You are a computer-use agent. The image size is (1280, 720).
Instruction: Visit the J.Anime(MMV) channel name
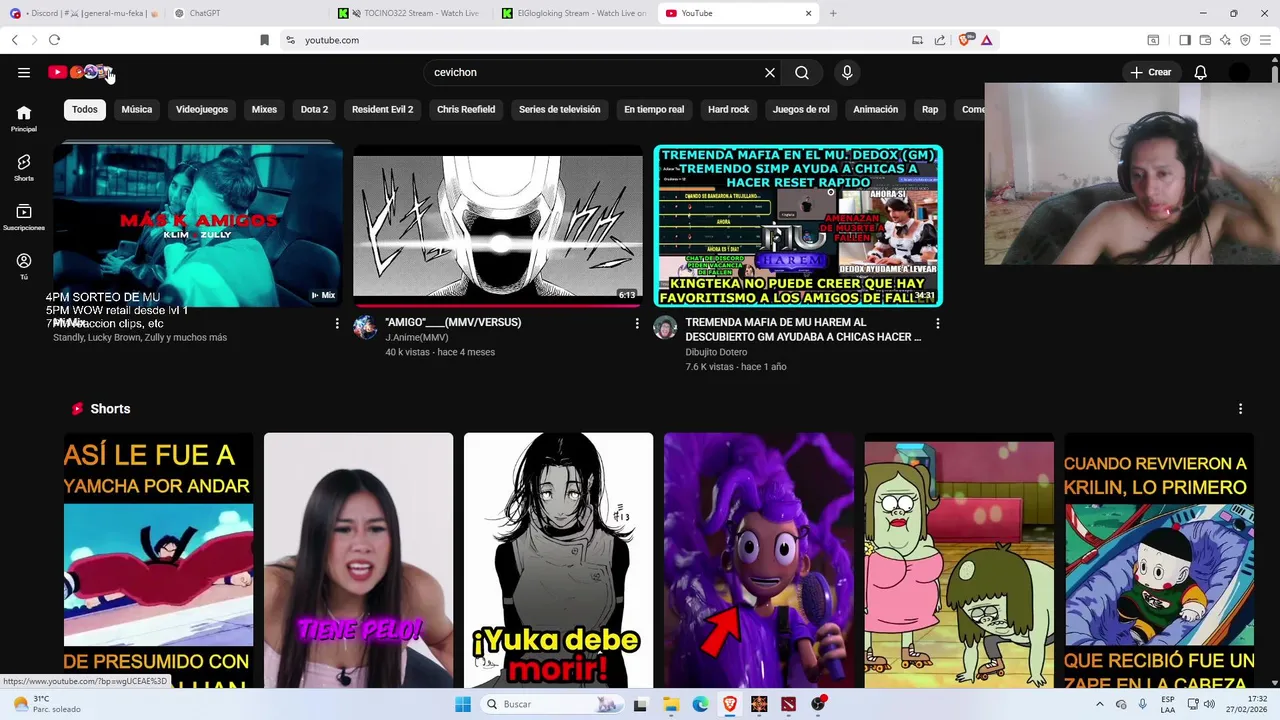417,337
